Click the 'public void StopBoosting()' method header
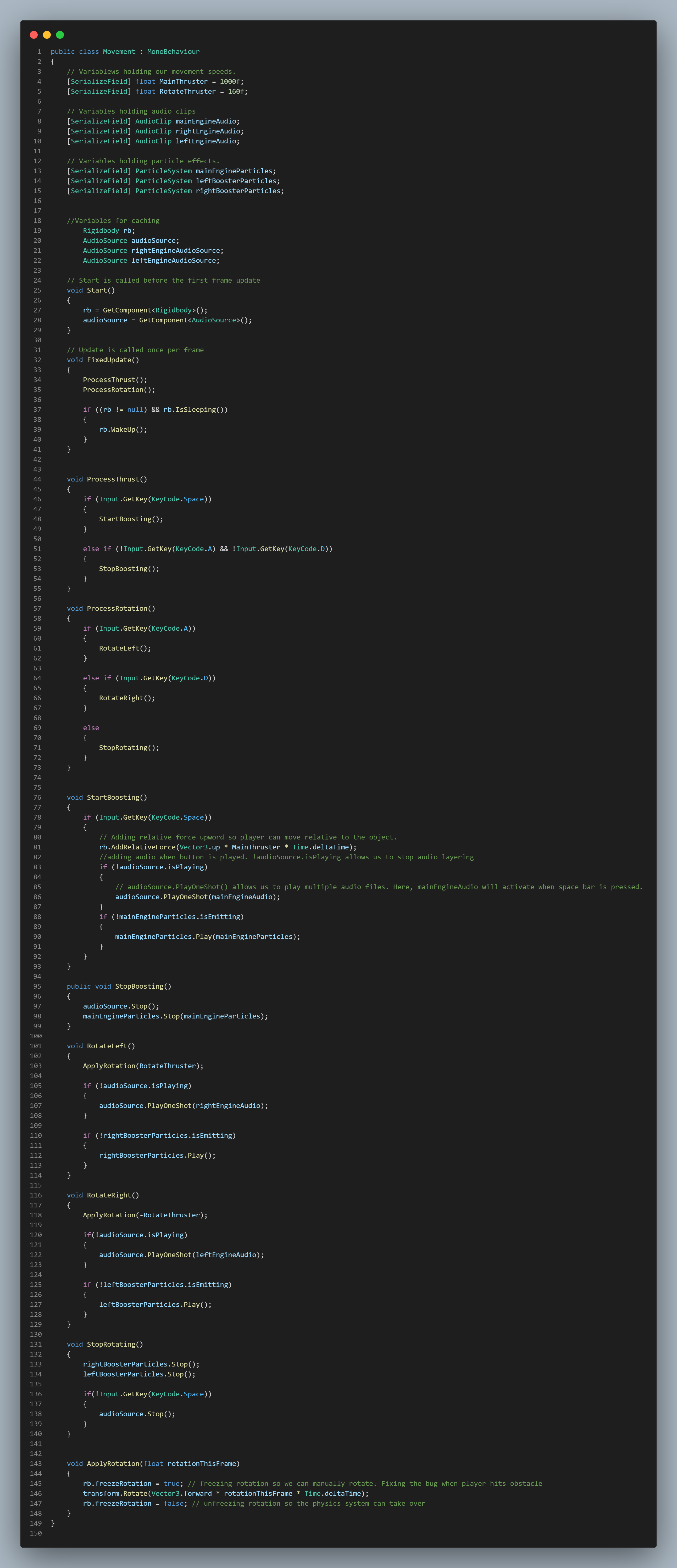 click(119, 987)
